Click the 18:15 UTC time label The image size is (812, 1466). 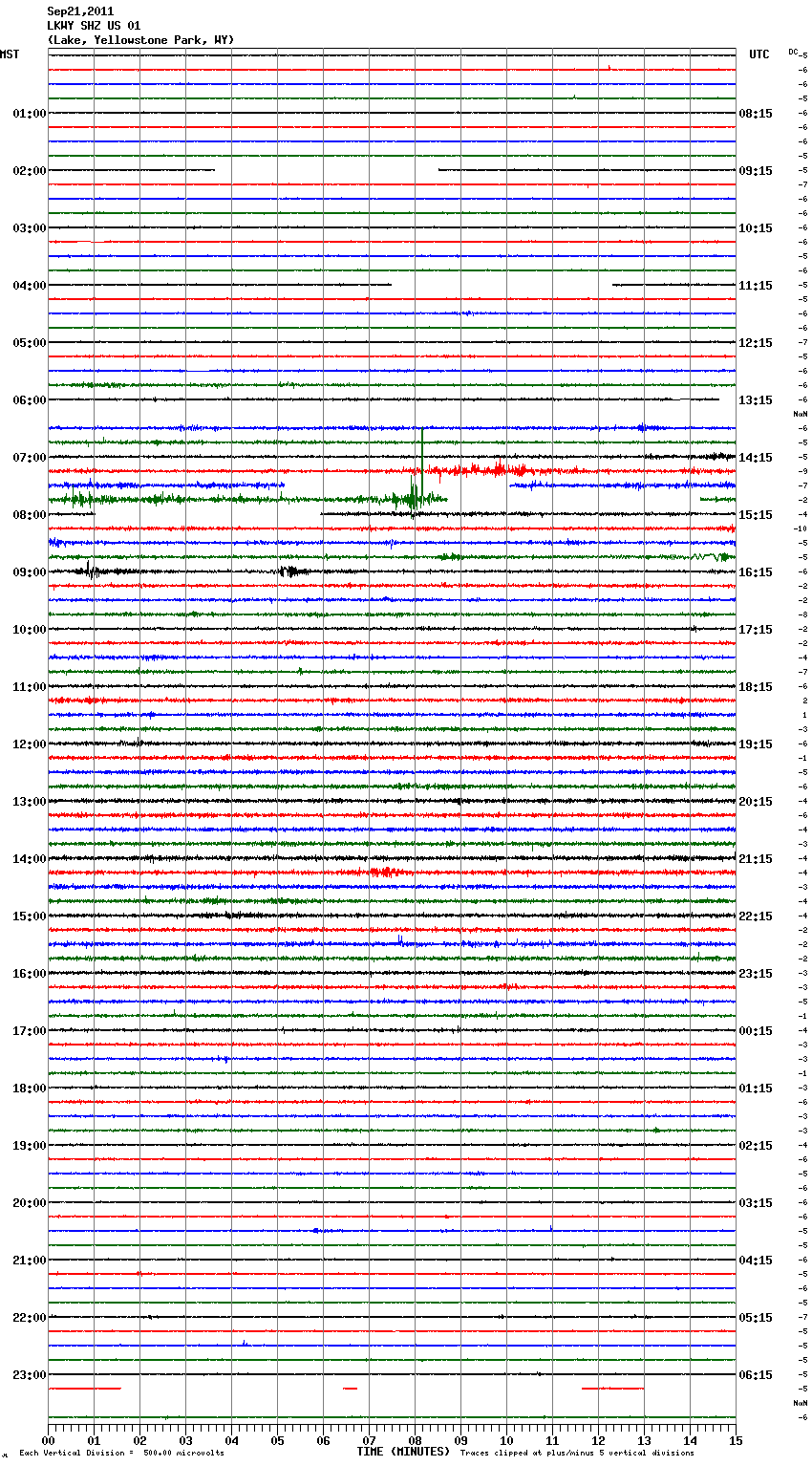pyautogui.click(x=756, y=687)
